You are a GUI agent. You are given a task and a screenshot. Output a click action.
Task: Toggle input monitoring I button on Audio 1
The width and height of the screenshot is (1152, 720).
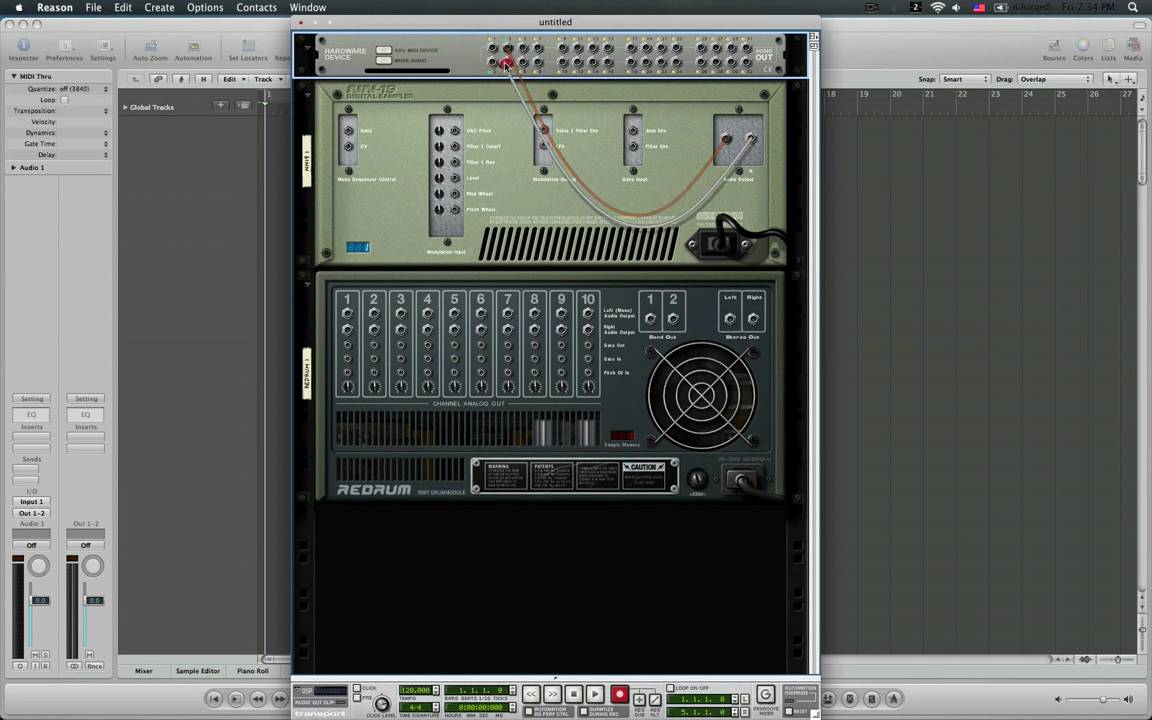point(35,666)
